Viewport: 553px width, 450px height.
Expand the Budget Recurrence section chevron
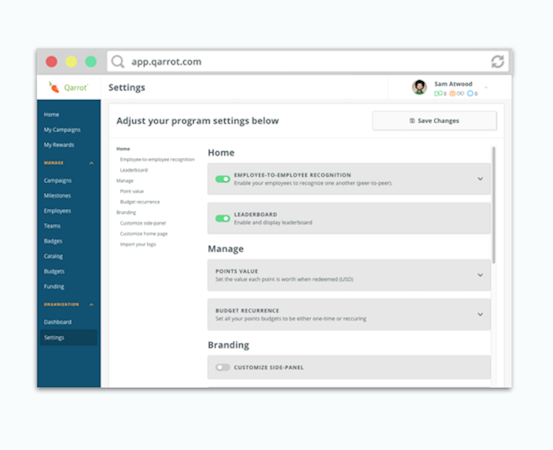[x=480, y=314]
